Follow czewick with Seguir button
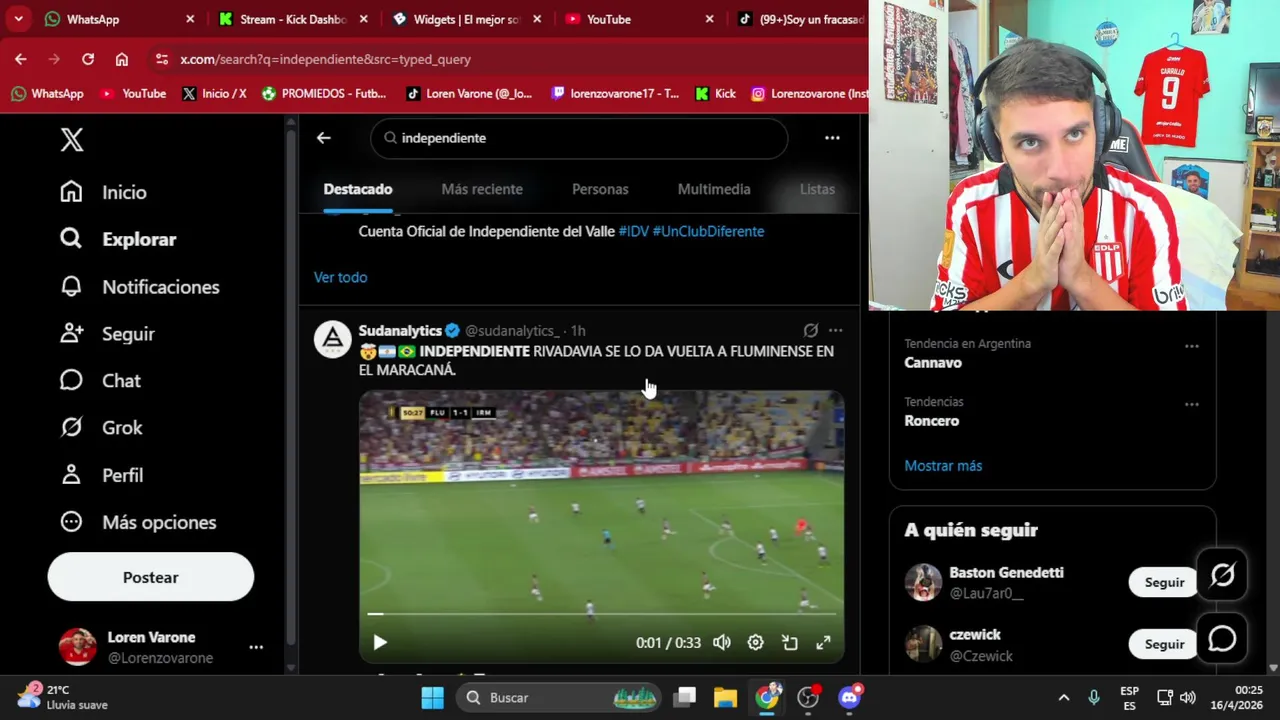 (x=1164, y=644)
